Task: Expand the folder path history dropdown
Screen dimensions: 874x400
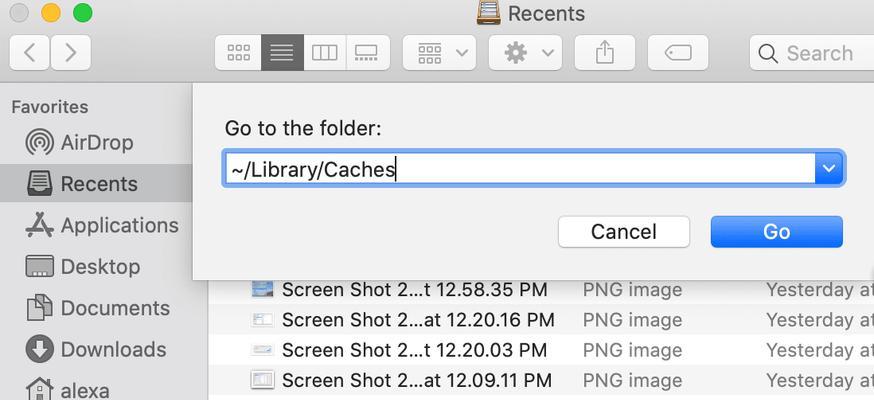Action: tap(829, 168)
